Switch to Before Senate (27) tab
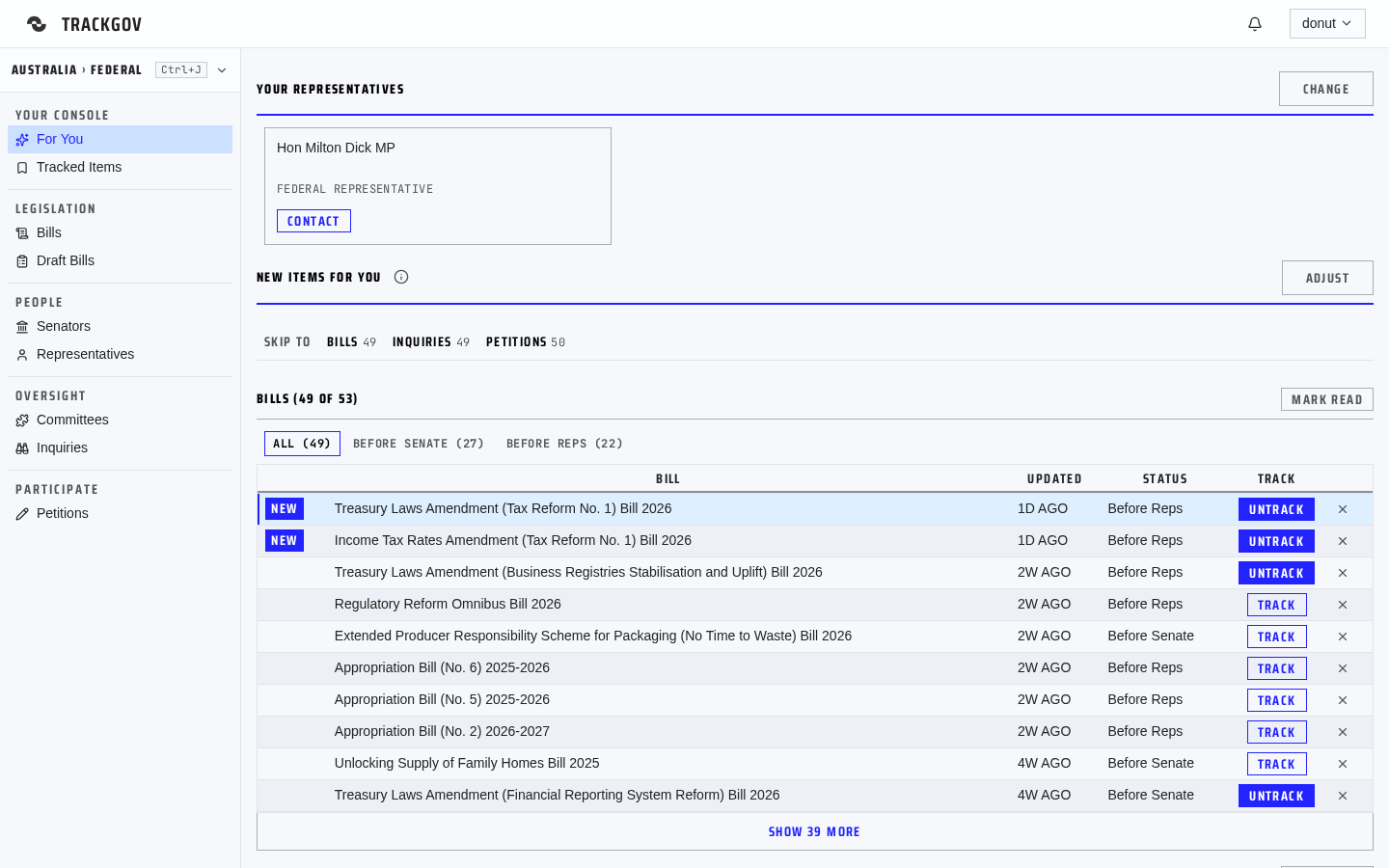Screen dimensions: 1389x868 (x=419, y=444)
